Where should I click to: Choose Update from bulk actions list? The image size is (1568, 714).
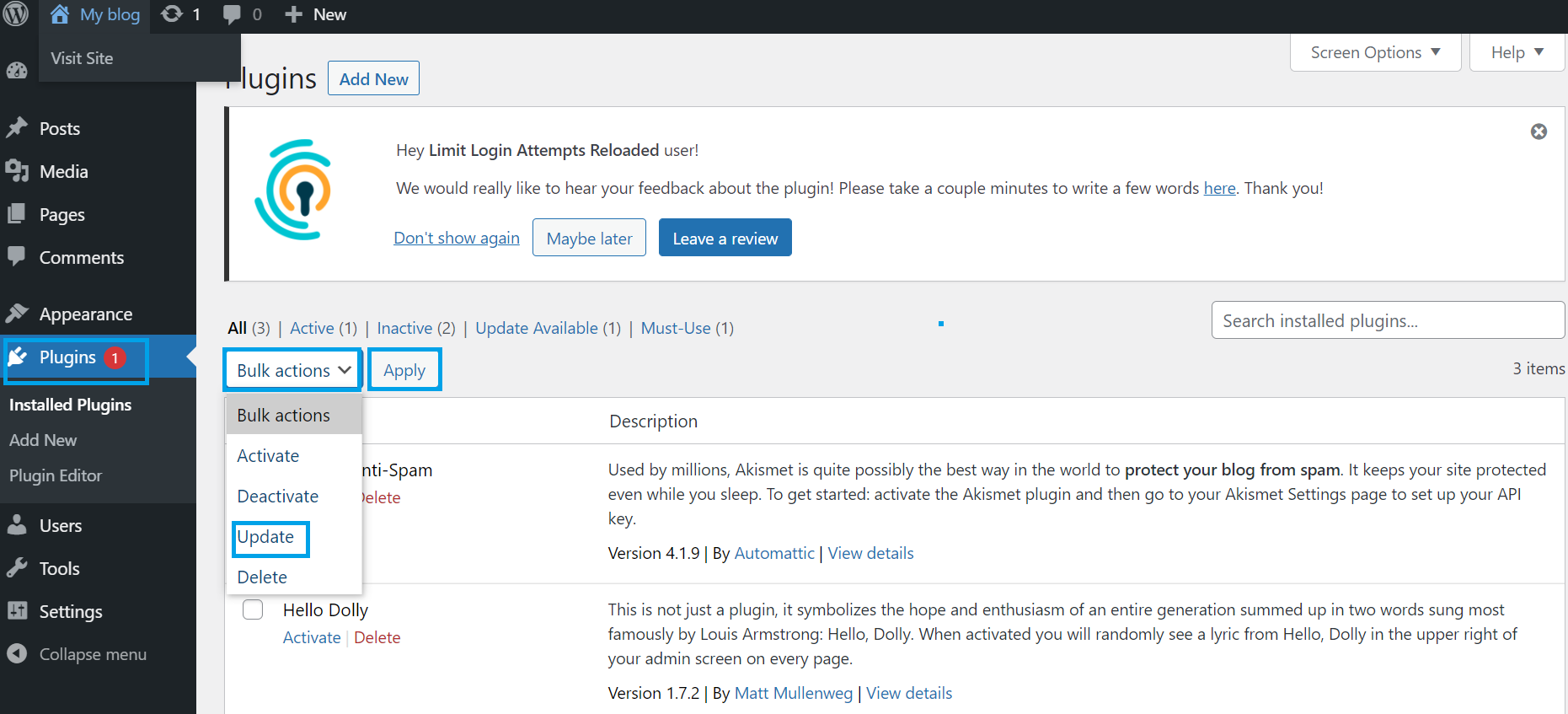pos(293,537)
